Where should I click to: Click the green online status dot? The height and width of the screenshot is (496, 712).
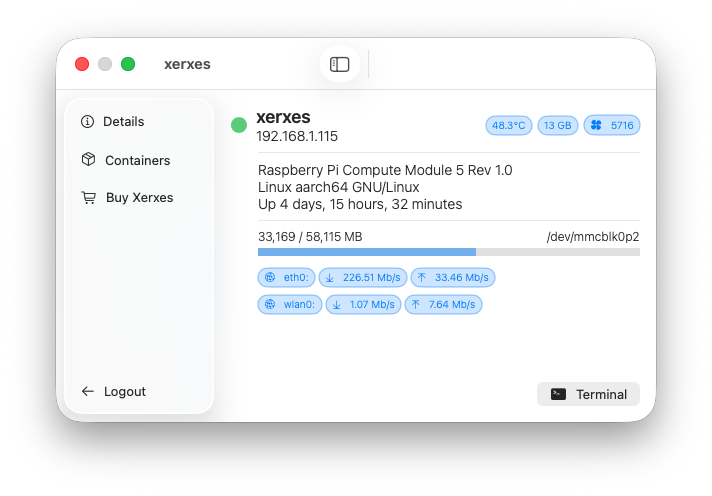239,125
